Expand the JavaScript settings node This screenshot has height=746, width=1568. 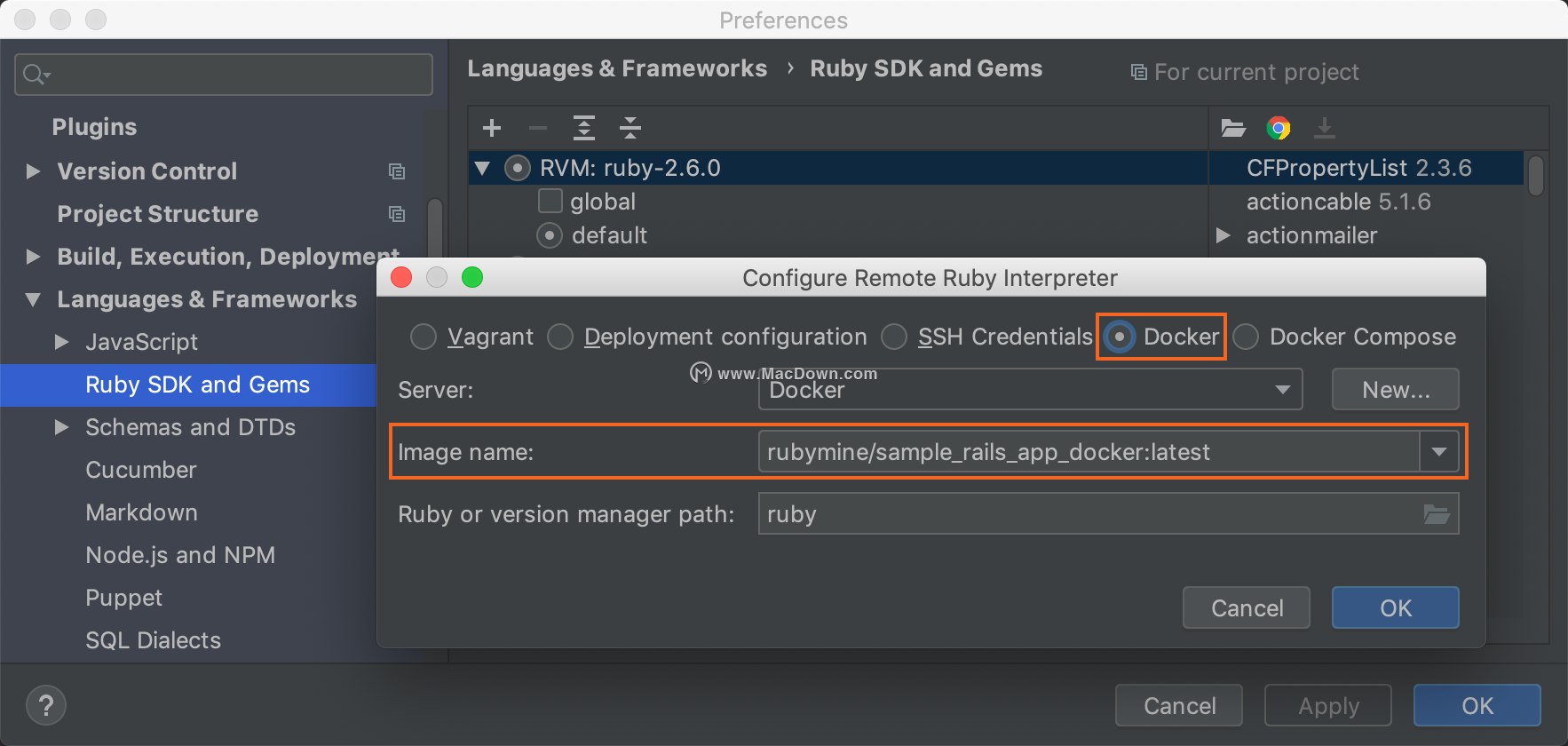tap(61, 342)
